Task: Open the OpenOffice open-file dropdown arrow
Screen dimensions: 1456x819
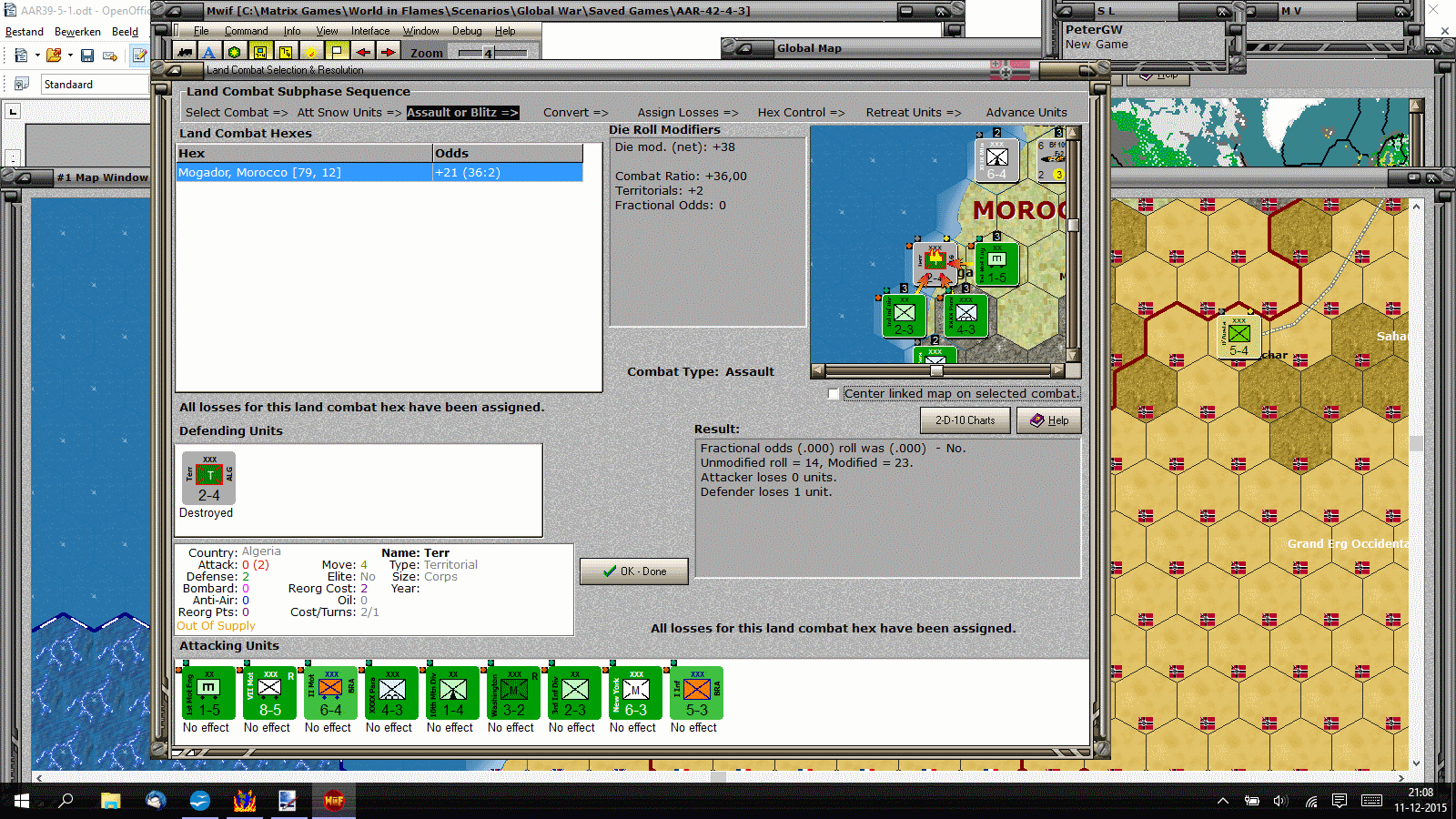Action: point(70,56)
